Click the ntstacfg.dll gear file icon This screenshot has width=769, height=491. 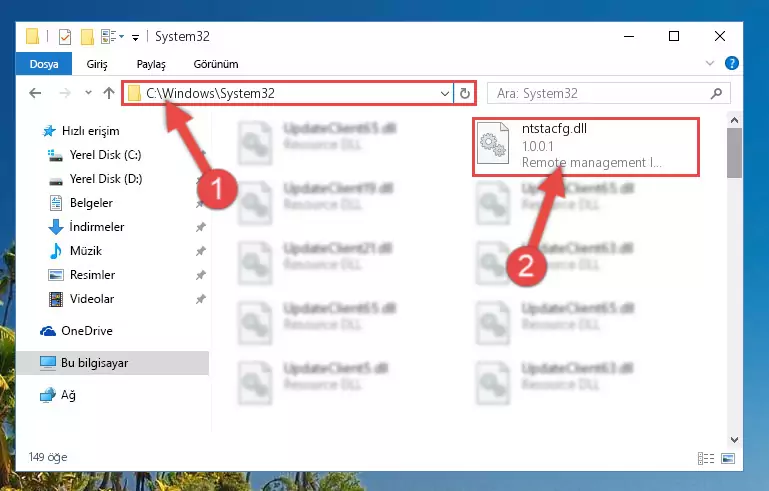[x=493, y=144]
